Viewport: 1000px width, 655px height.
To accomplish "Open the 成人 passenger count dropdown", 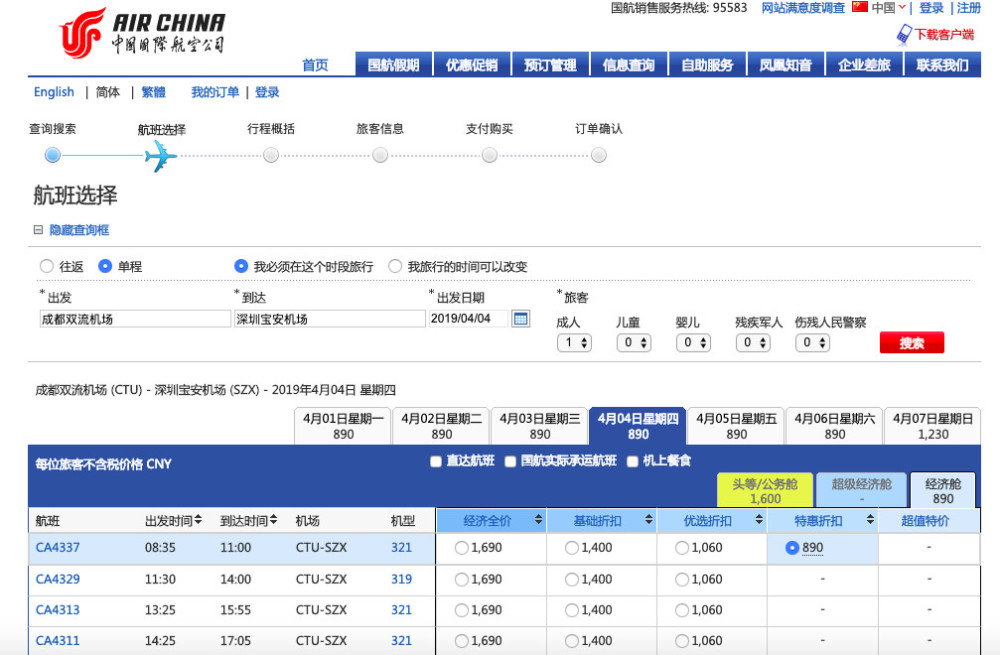I will pos(575,342).
